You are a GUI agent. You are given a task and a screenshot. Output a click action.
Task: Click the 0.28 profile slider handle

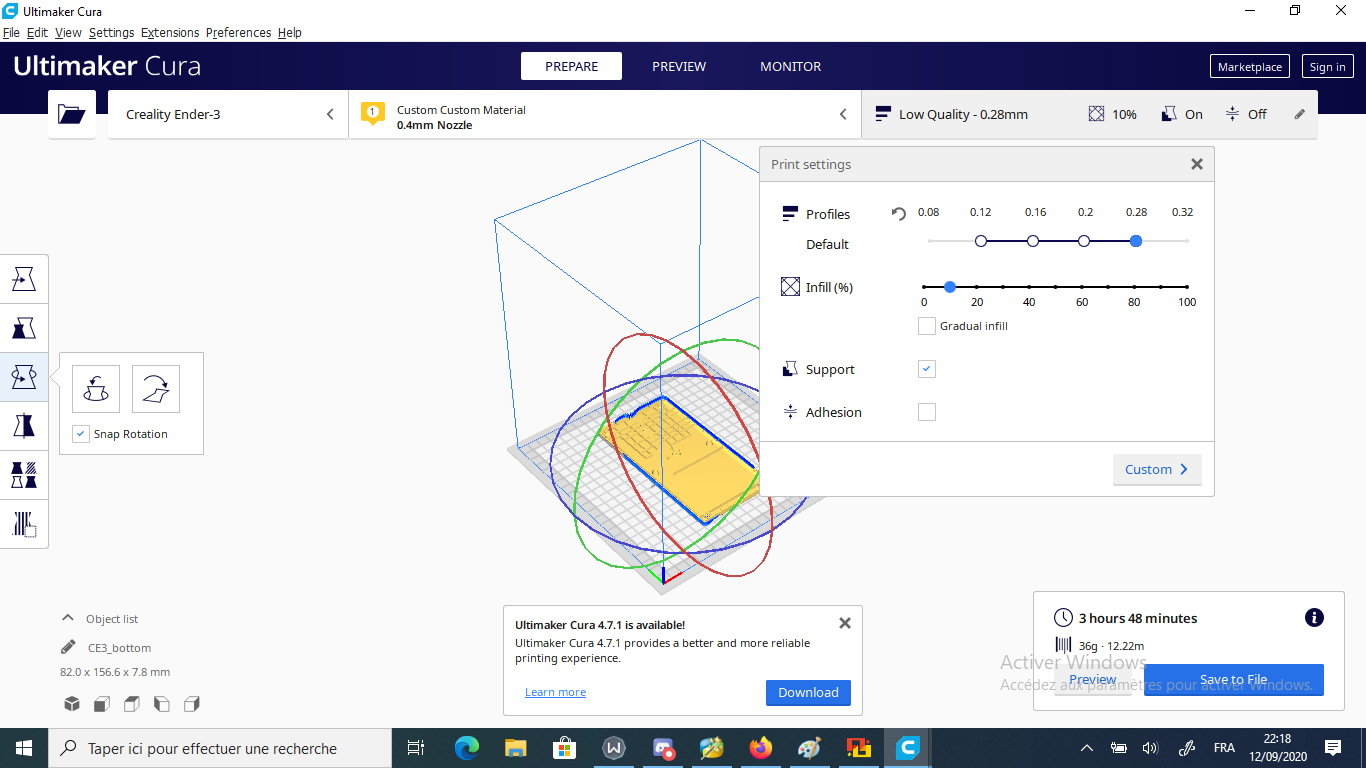1136,241
